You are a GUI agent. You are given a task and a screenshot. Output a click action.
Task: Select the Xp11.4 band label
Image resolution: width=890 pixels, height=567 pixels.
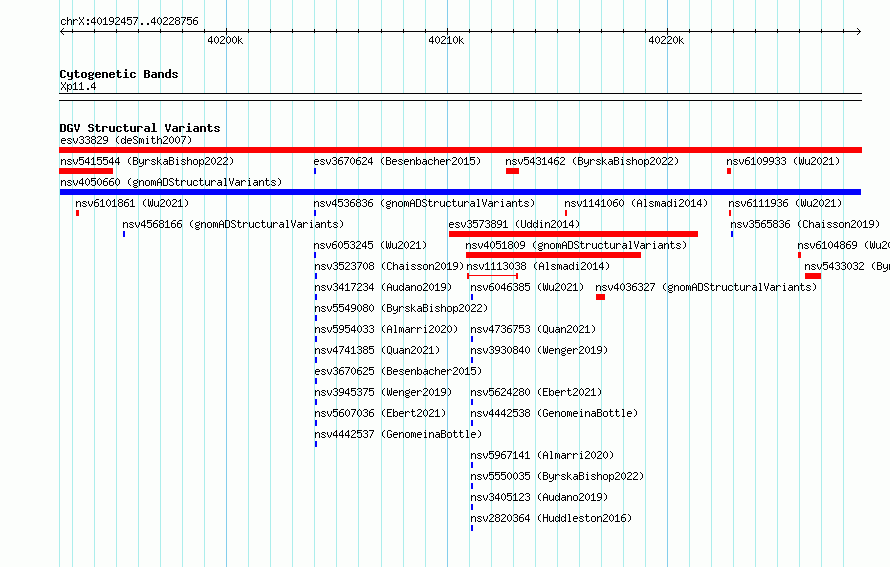[78, 86]
